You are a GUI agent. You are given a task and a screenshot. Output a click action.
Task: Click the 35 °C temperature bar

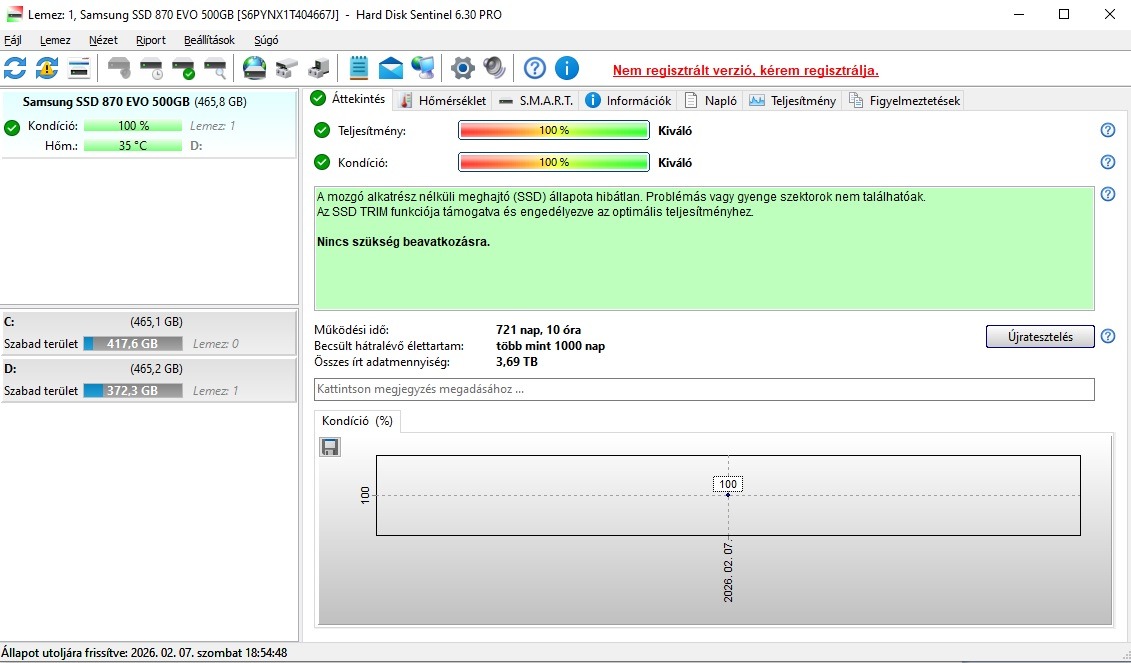(x=133, y=146)
